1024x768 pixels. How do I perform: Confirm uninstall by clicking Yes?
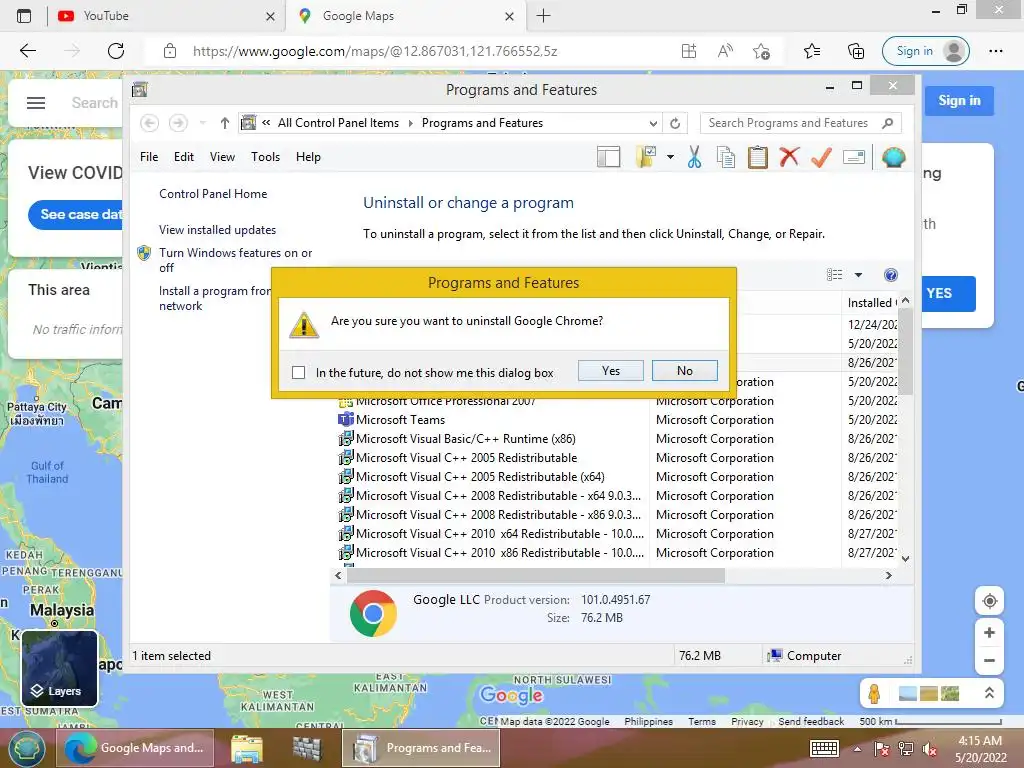(x=611, y=371)
